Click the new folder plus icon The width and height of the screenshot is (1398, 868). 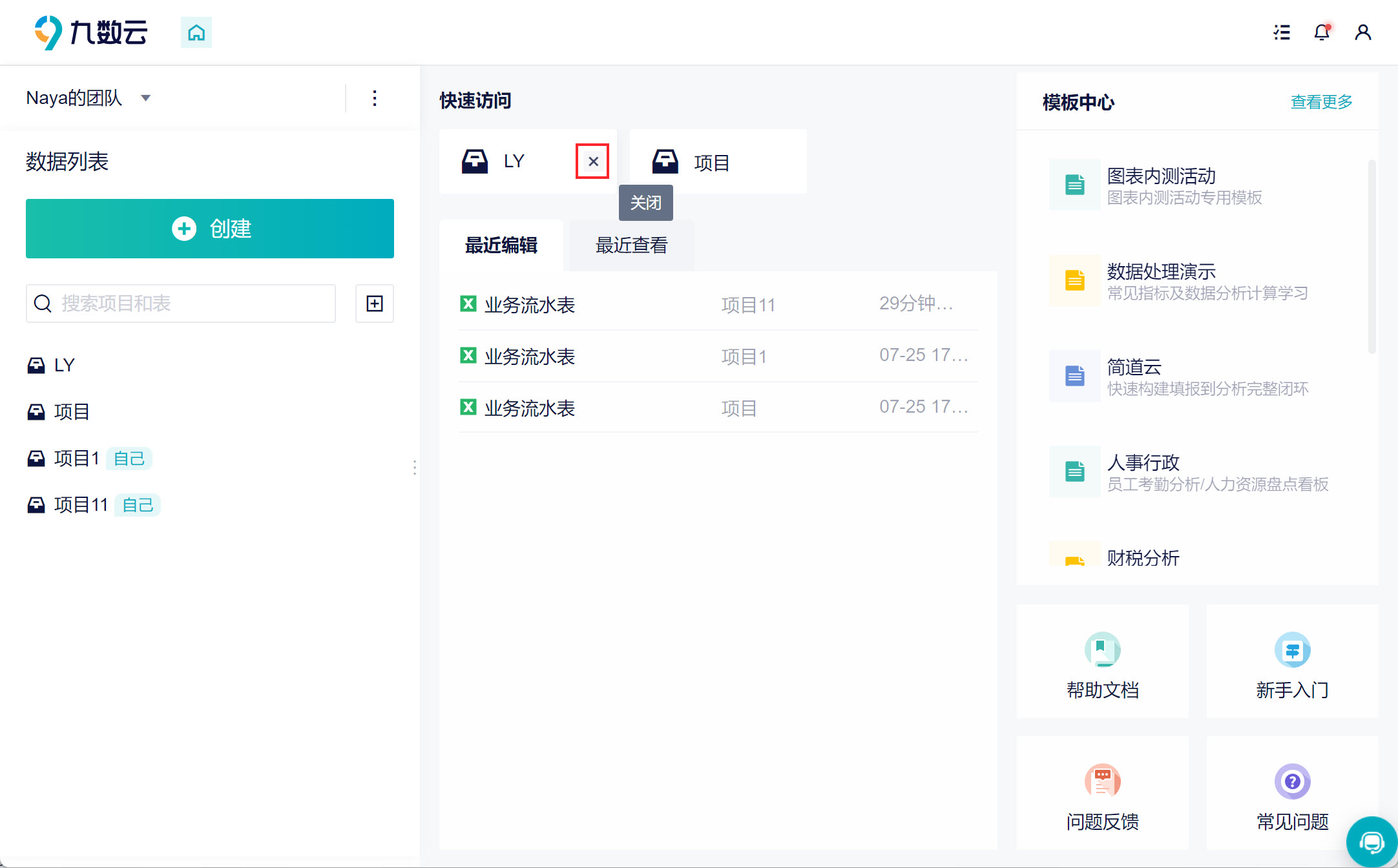375,304
